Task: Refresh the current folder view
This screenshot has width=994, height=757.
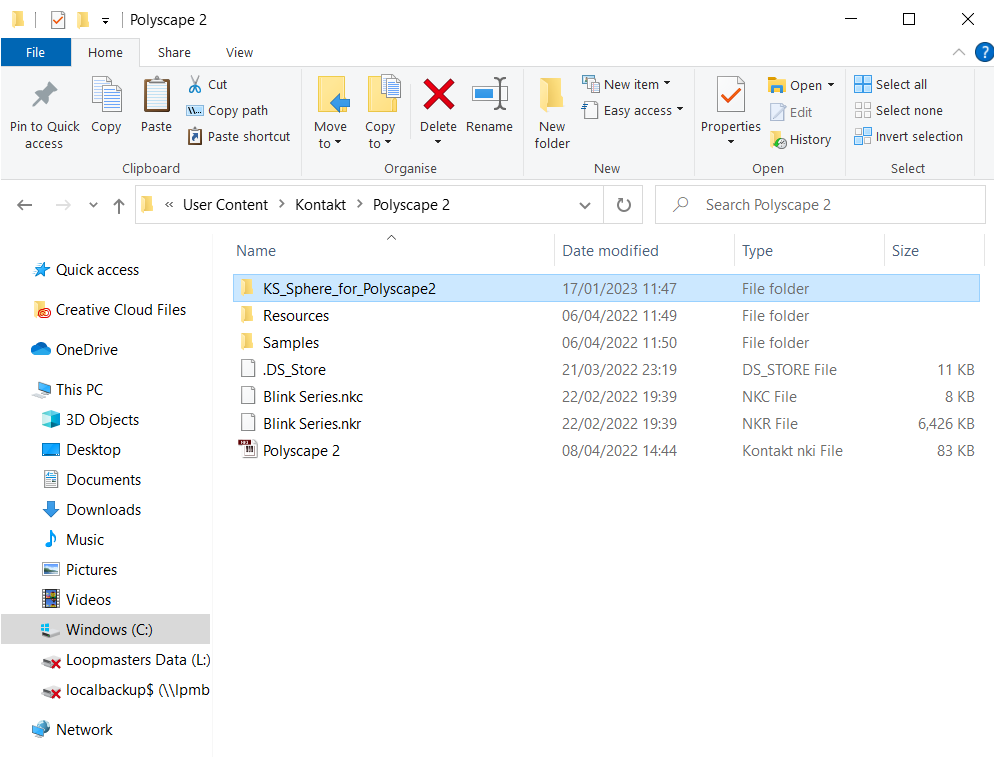Action: (x=624, y=205)
